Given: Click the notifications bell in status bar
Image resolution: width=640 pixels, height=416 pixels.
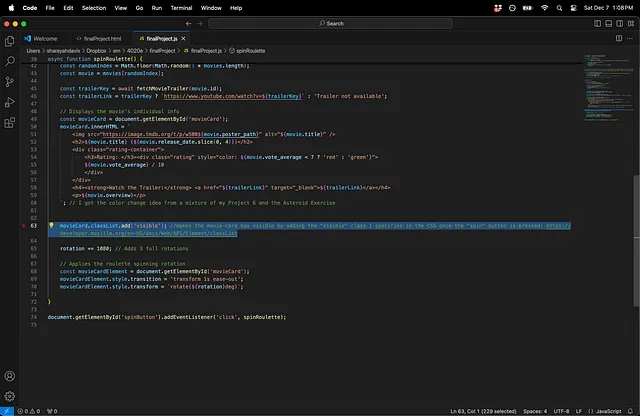Looking at the screenshot, I should pos(630,411).
